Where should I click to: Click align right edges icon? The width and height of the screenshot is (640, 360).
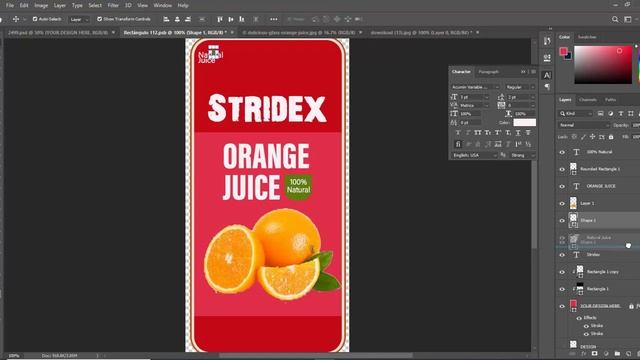click(x=188, y=19)
